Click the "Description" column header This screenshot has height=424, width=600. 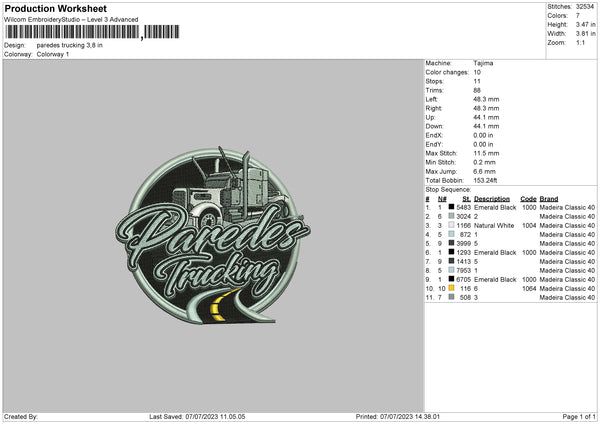492,199
